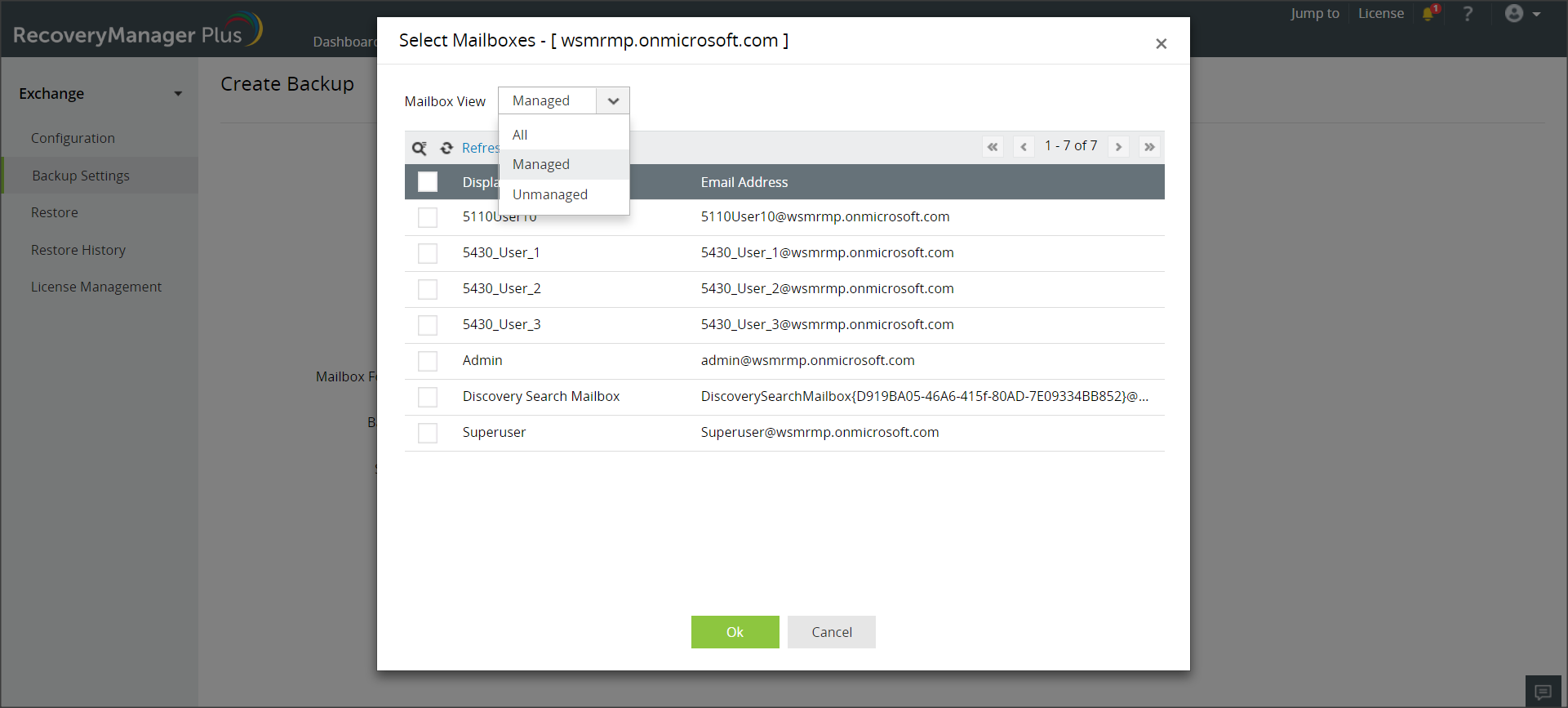The image size is (1568, 708).
Task: Click the 5430_User_3@wsmrmp.onmicrosoft.com email
Action: [x=828, y=324]
